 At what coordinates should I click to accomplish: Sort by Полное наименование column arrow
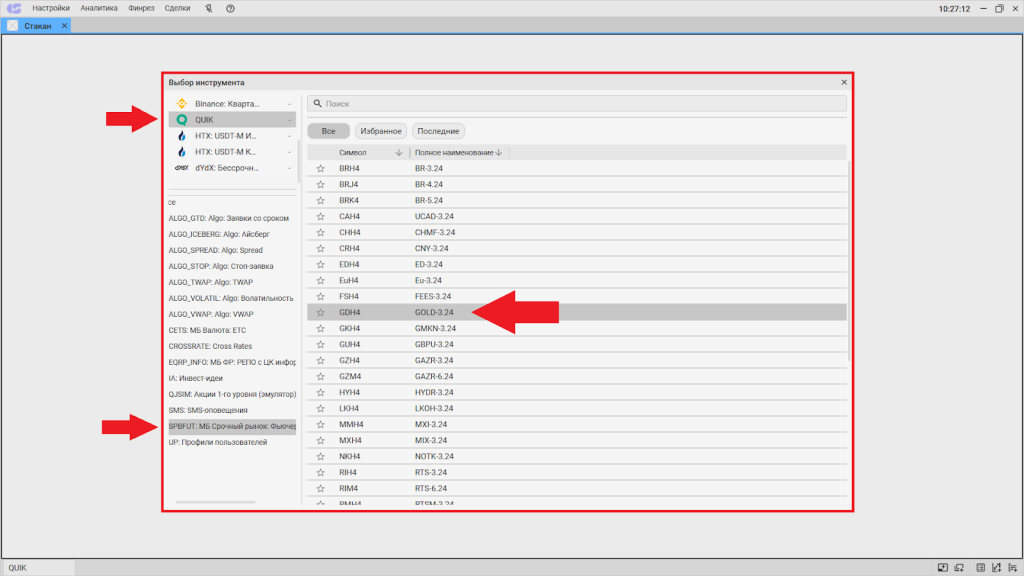499,153
